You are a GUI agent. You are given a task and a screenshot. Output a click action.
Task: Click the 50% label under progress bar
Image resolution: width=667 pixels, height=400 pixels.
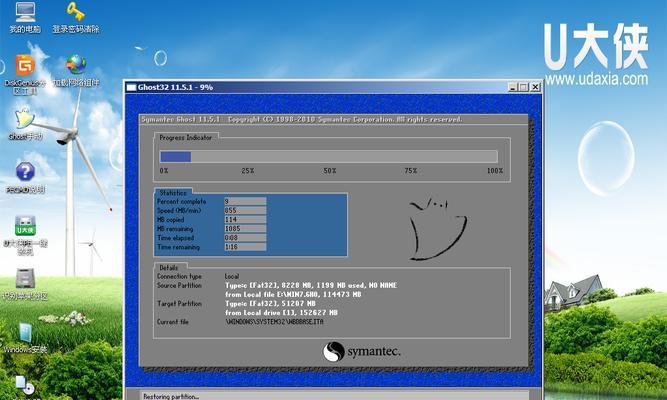[x=330, y=171]
